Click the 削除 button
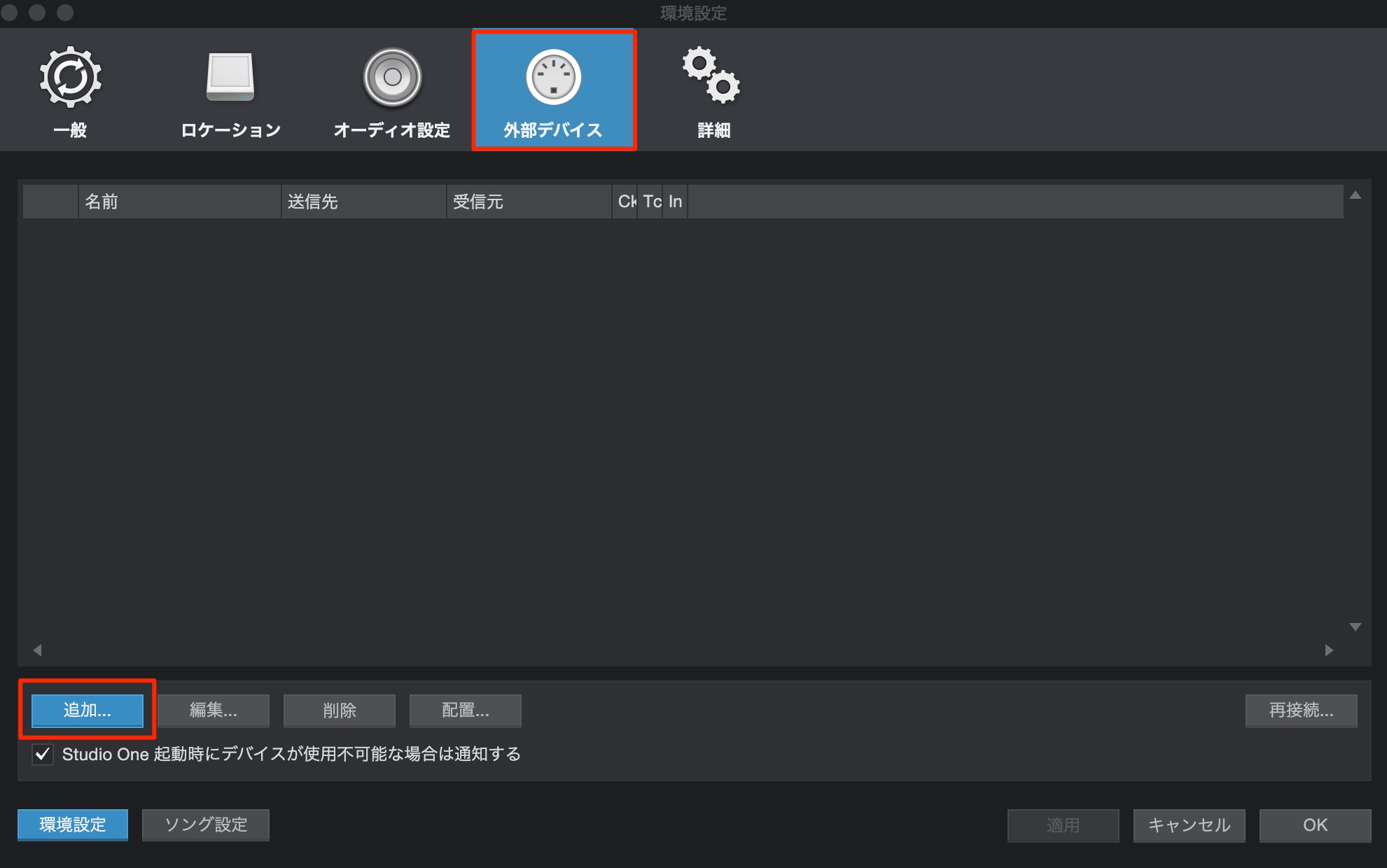 (x=340, y=710)
